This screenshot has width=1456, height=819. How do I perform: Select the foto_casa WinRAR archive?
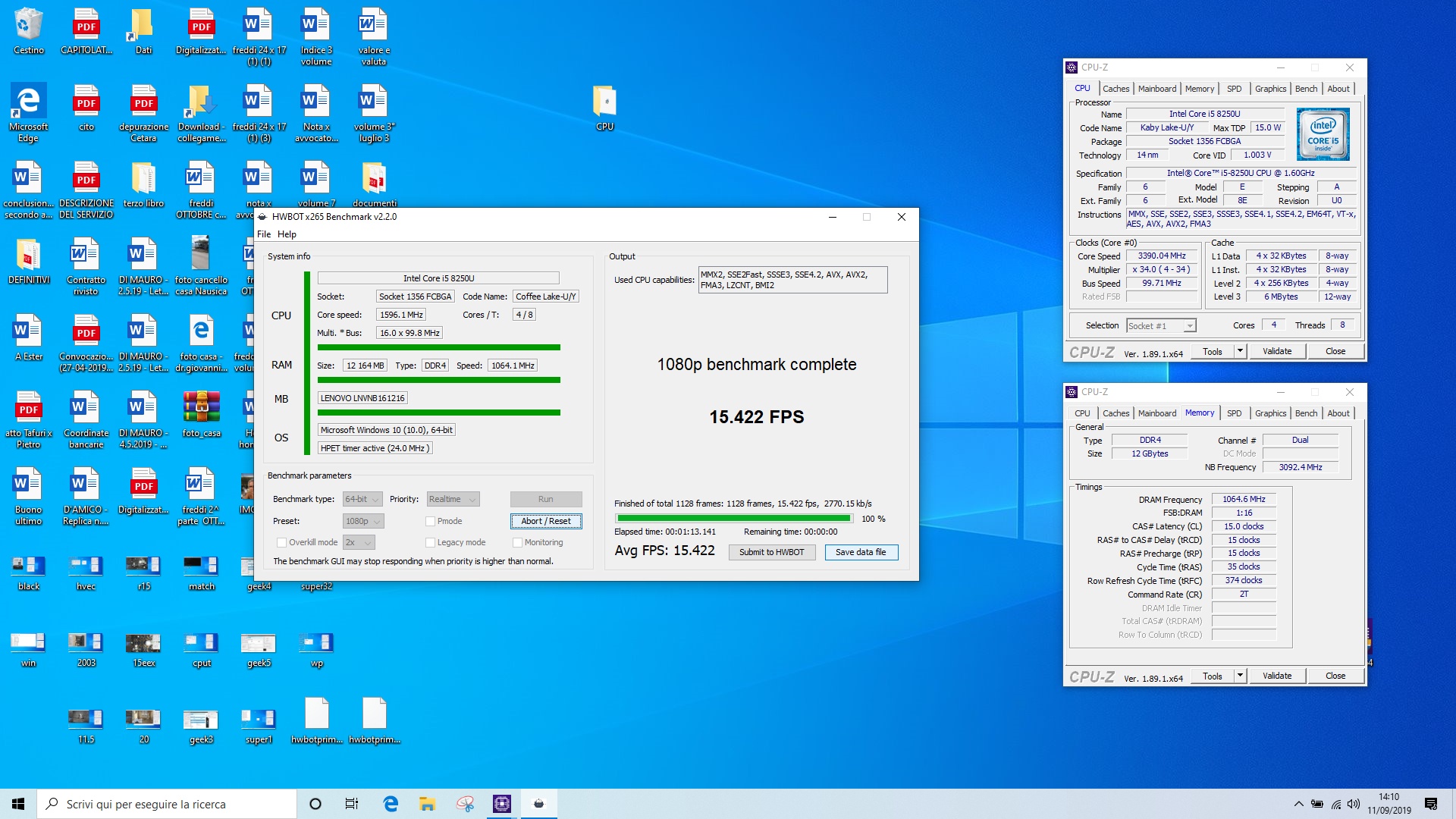tap(201, 414)
